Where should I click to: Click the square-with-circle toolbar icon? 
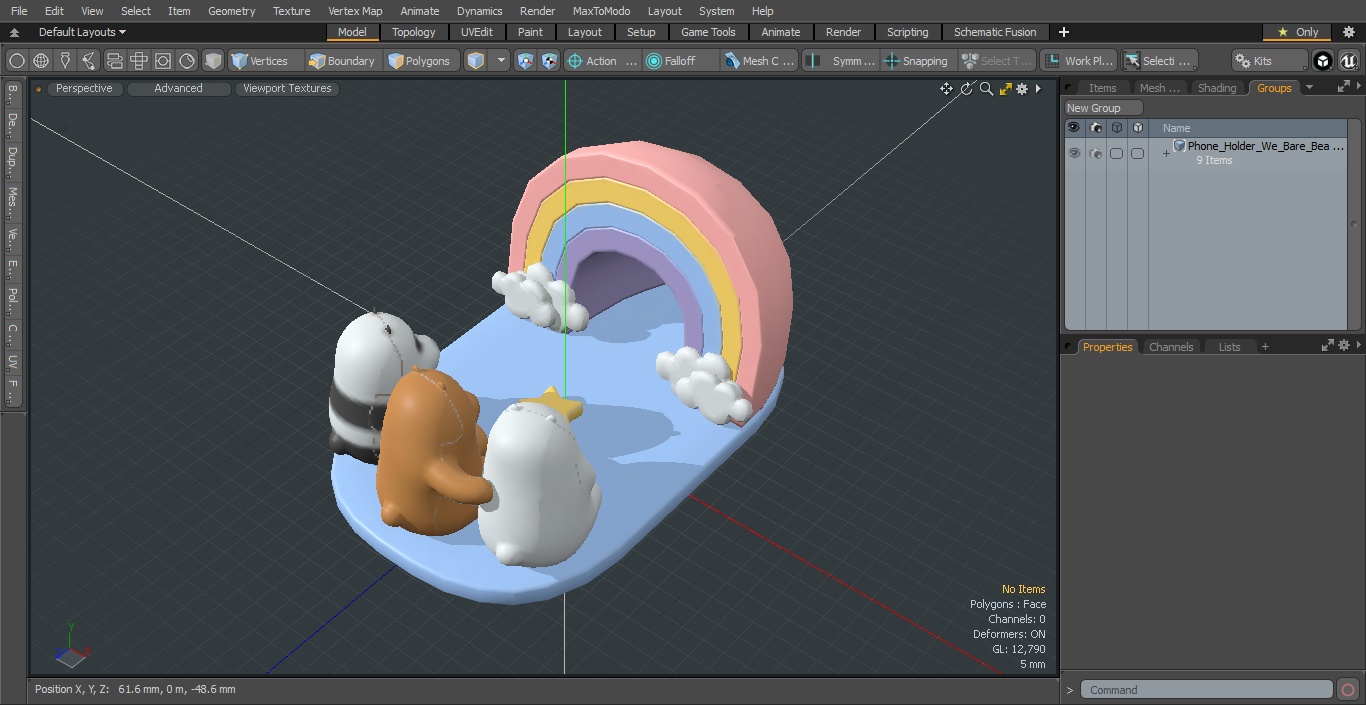click(163, 61)
